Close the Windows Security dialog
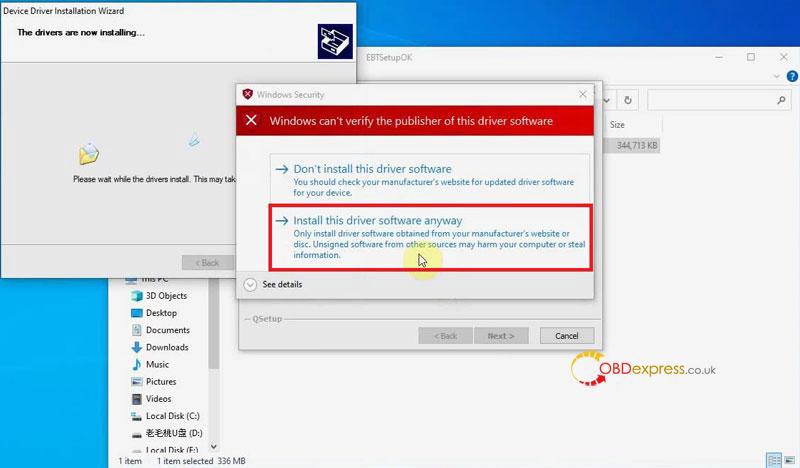 (583, 94)
